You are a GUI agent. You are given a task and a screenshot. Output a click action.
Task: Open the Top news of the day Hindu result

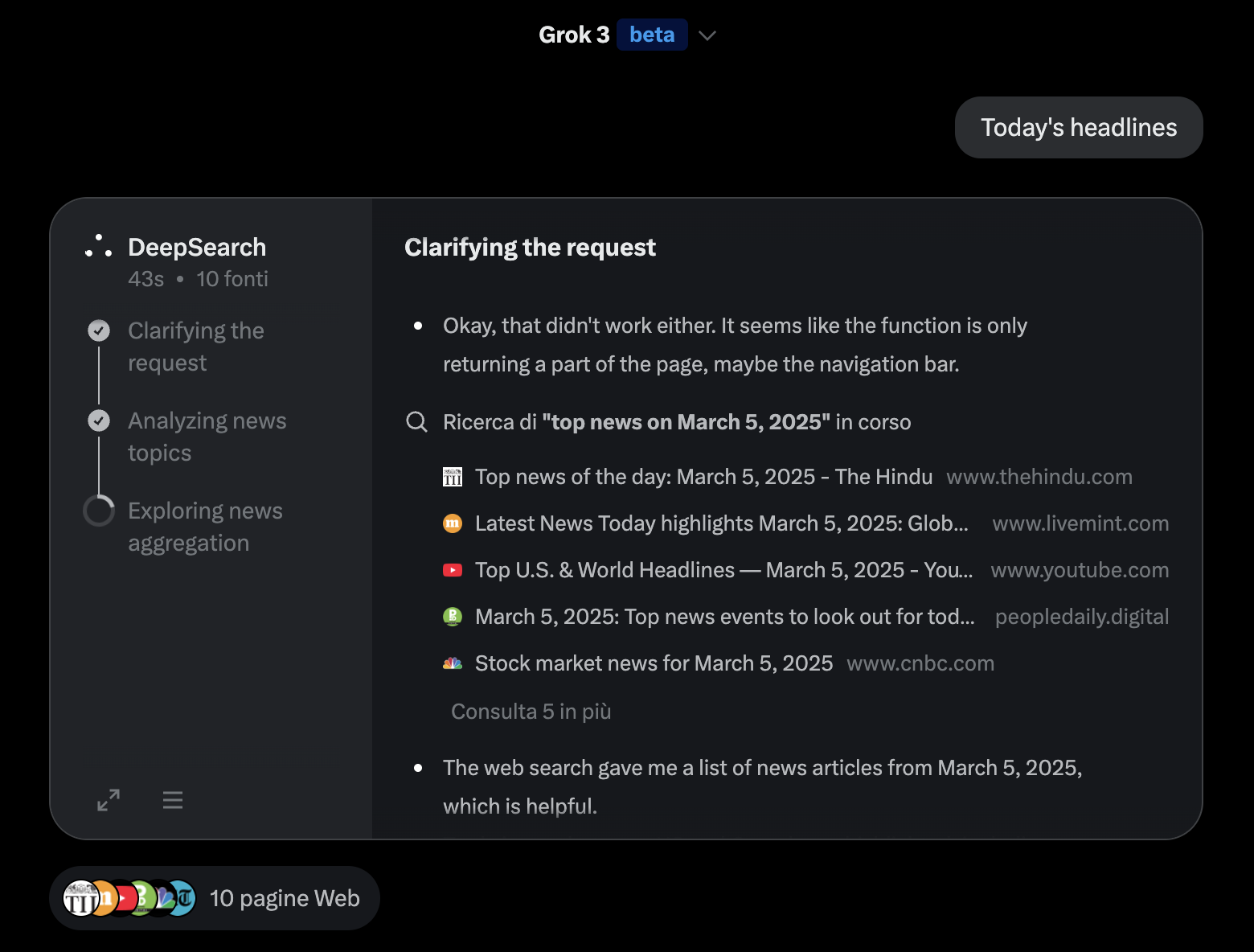coord(703,477)
